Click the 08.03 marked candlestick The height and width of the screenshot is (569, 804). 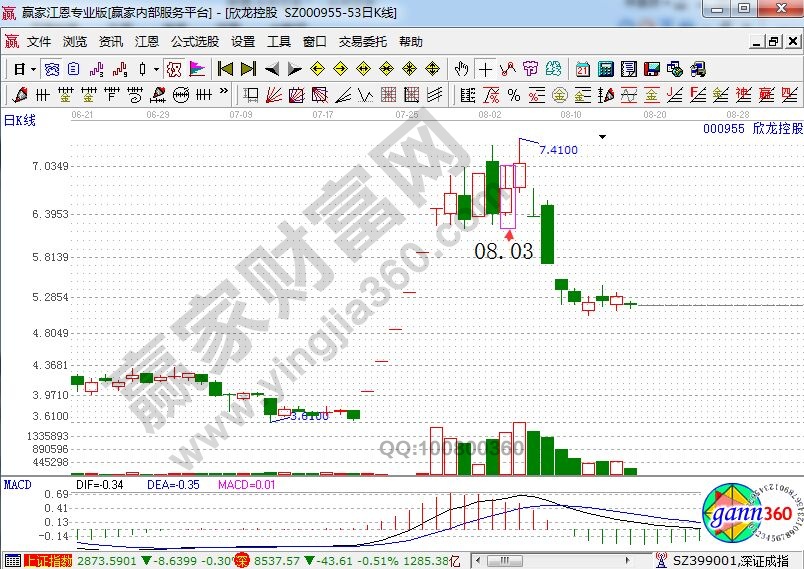pyautogui.click(x=506, y=196)
